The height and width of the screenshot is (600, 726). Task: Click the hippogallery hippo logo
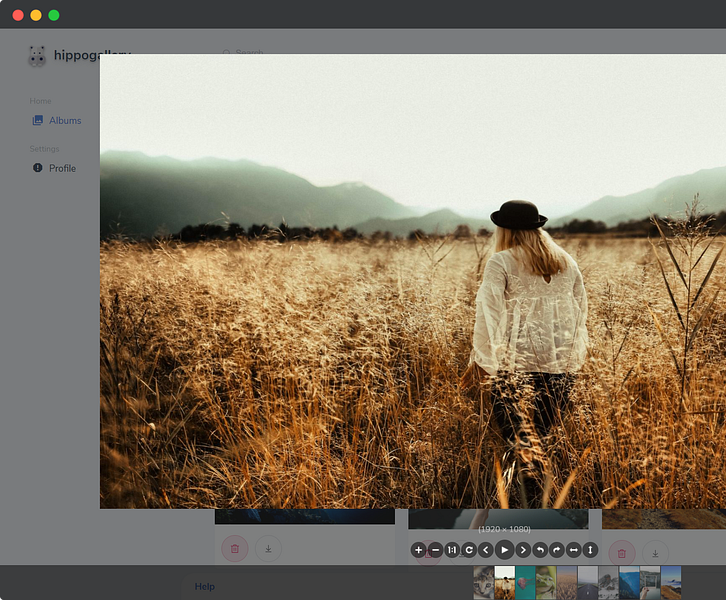pyautogui.click(x=37, y=56)
